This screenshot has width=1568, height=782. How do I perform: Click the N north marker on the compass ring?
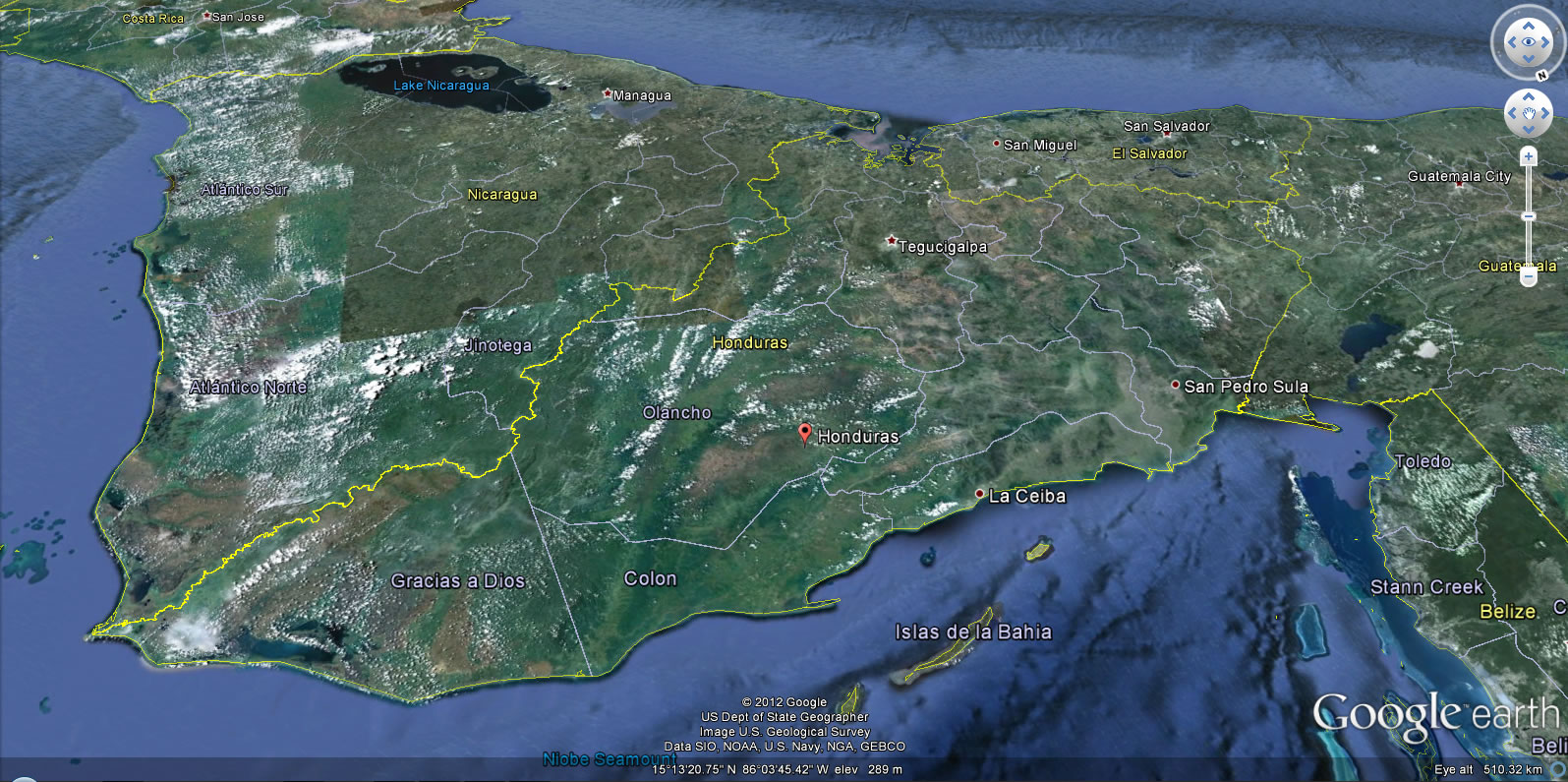click(1543, 76)
